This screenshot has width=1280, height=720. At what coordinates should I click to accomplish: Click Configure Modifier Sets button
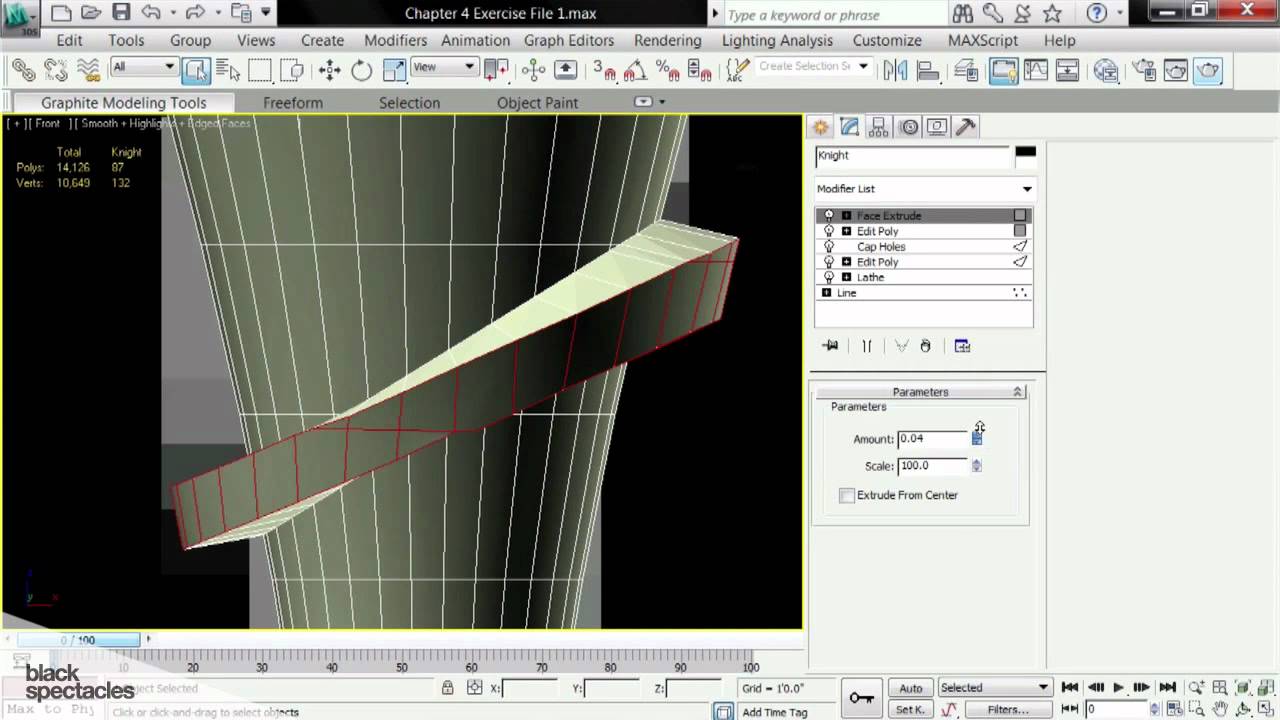962,346
